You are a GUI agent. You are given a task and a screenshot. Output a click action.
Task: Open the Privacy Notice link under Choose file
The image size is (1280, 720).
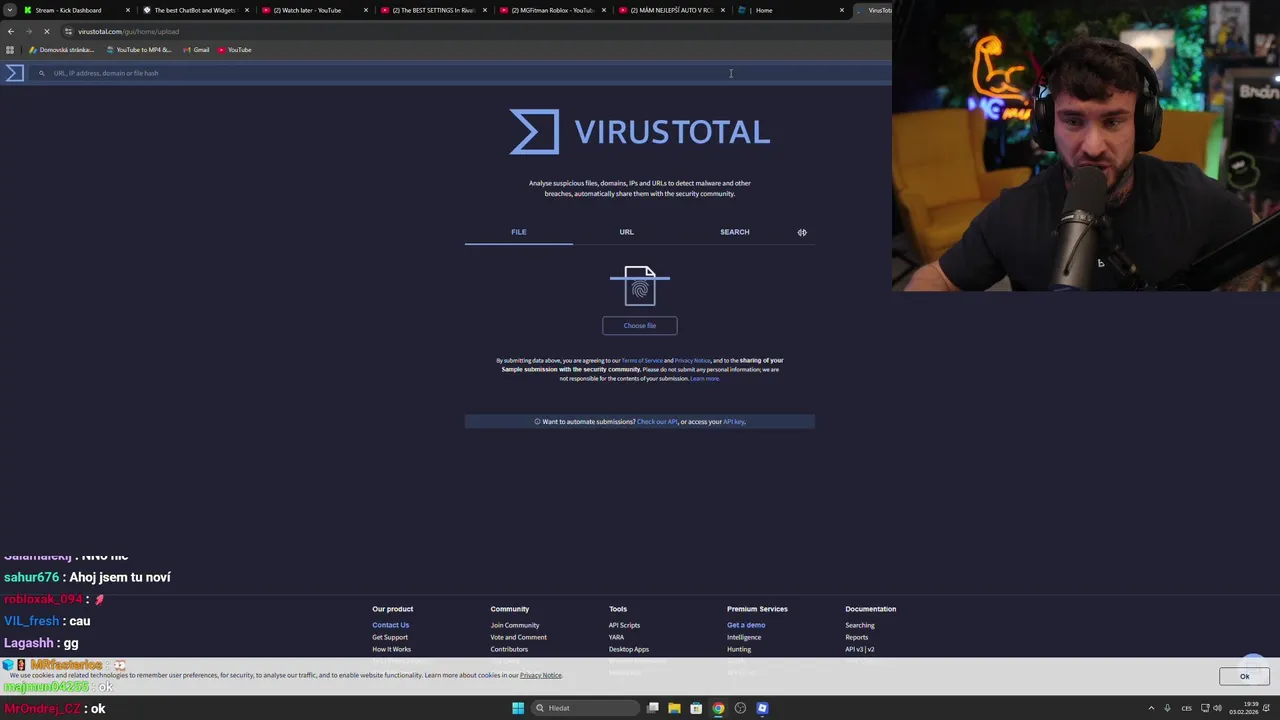point(692,360)
